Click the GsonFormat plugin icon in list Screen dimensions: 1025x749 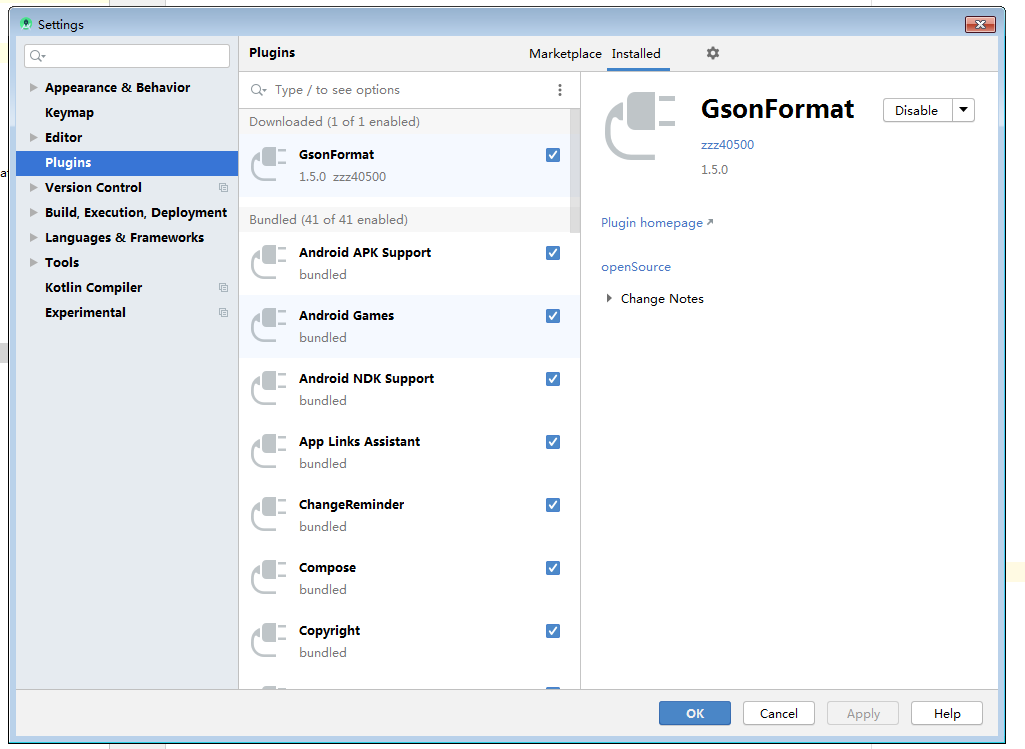[269, 165]
